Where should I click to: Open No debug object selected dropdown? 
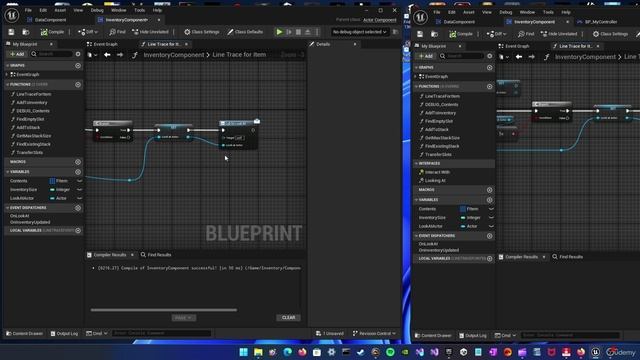359,32
